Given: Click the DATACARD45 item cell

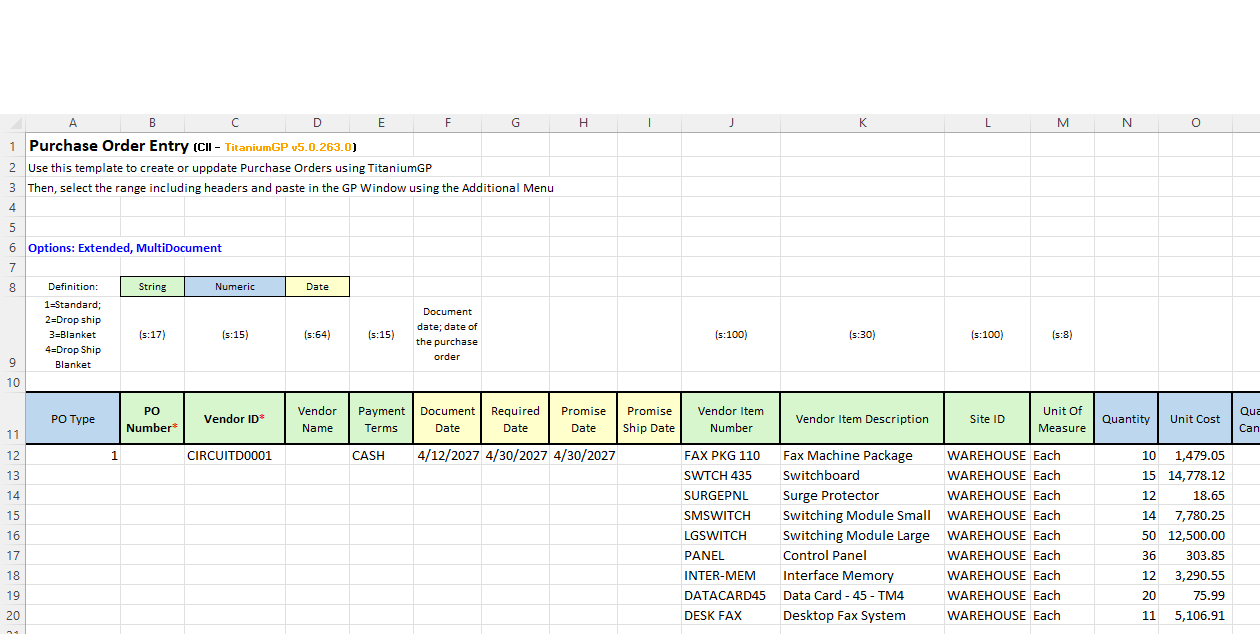Looking at the screenshot, I should click(731, 595).
